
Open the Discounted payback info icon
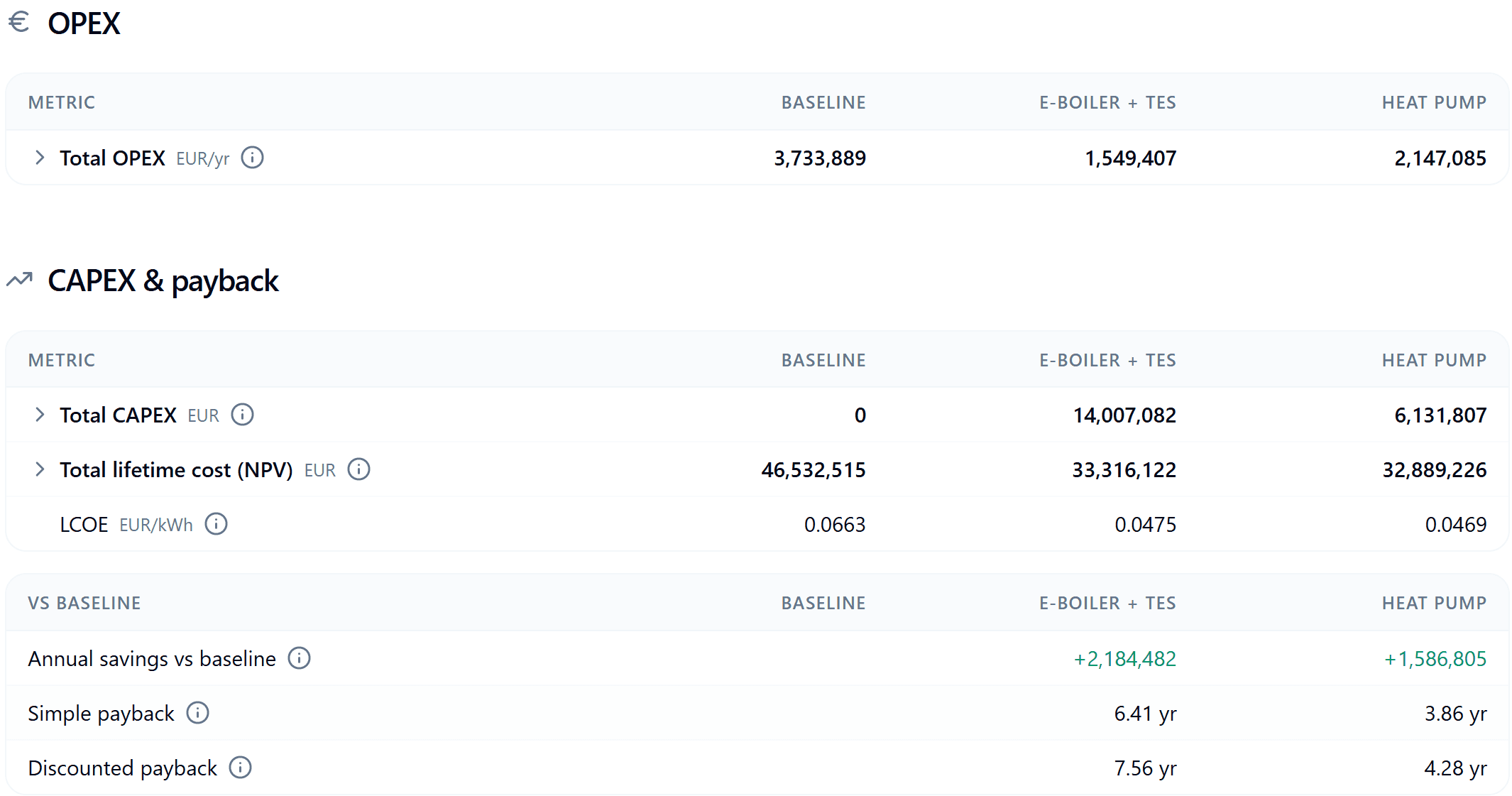pyautogui.click(x=240, y=768)
